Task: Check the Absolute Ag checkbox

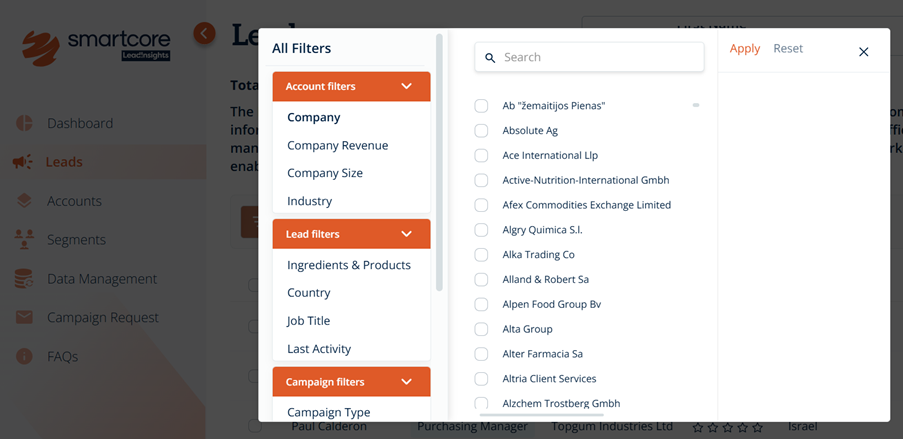Action: point(481,131)
